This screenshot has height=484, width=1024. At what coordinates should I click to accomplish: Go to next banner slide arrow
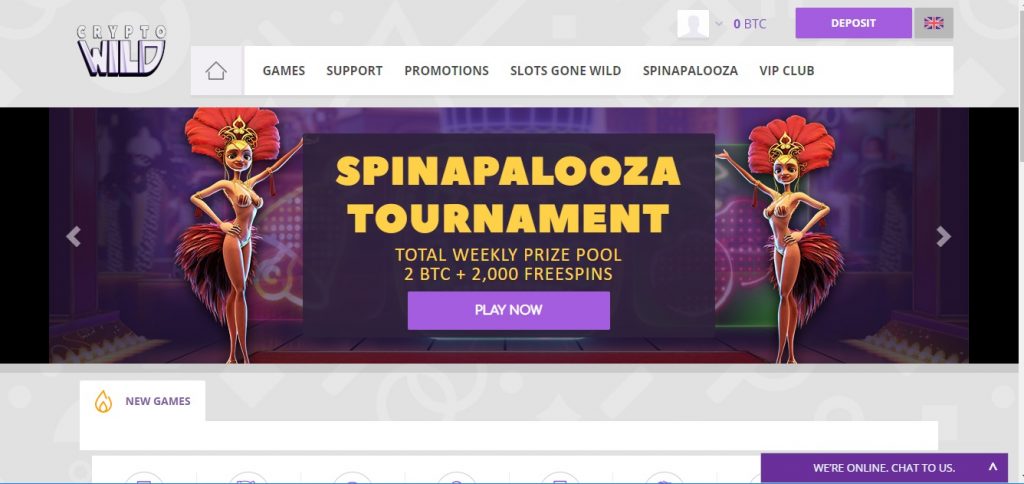[x=943, y=236]
